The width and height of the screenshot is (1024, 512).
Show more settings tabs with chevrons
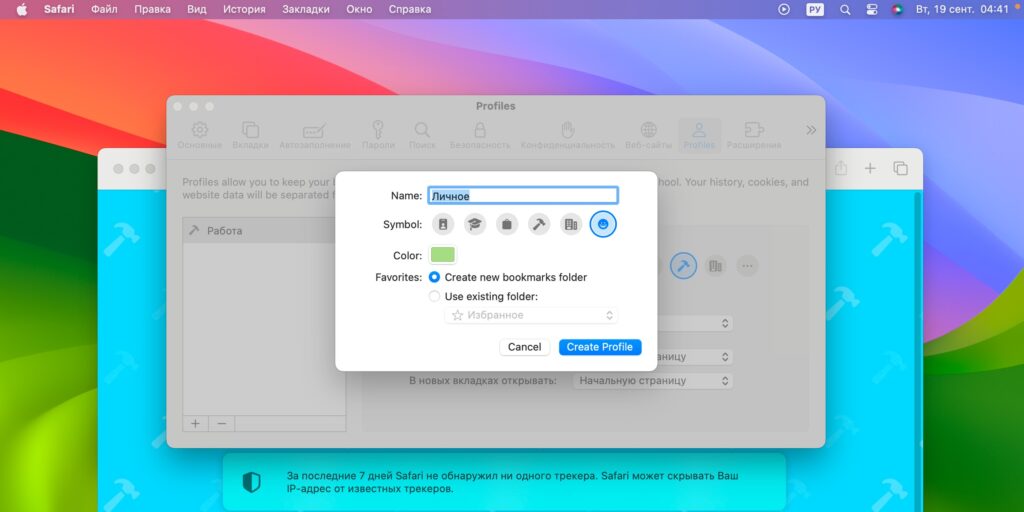coord(811,130)
